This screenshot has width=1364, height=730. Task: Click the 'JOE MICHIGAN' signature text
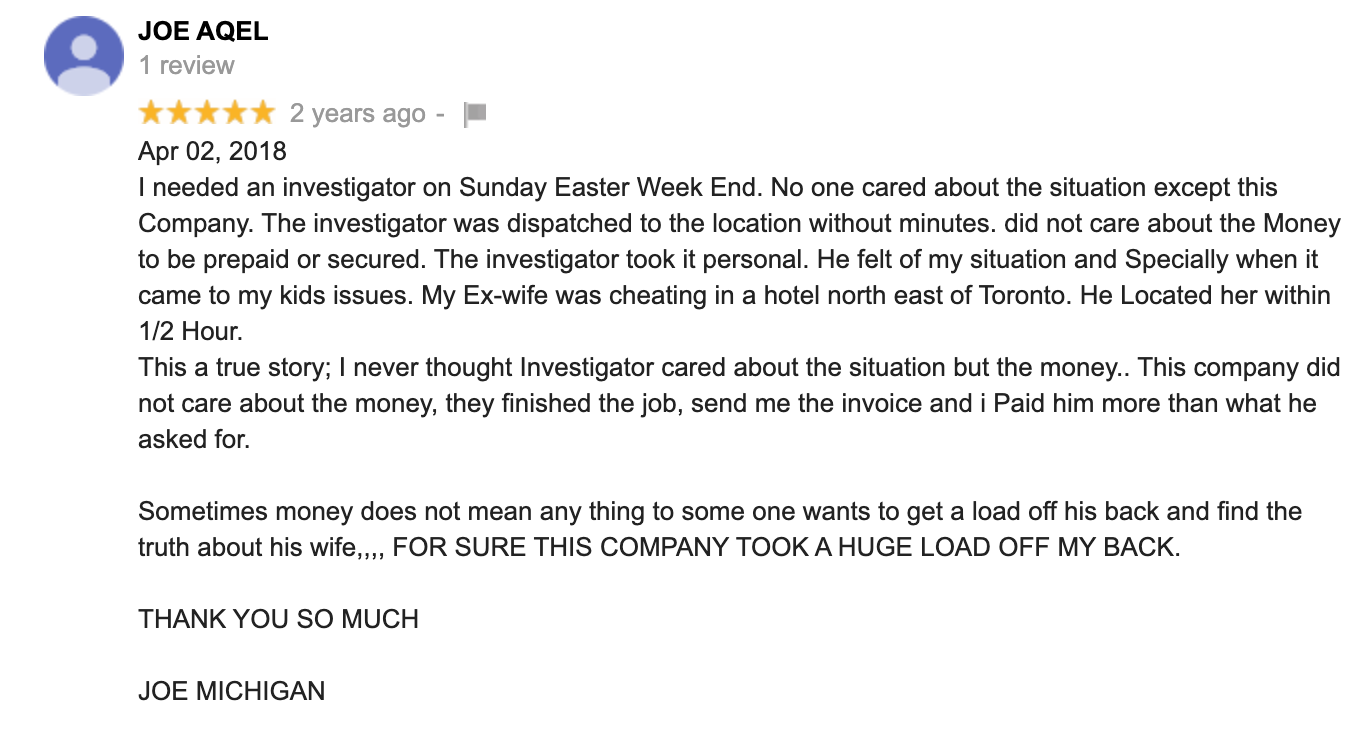[x=230, y=690]
